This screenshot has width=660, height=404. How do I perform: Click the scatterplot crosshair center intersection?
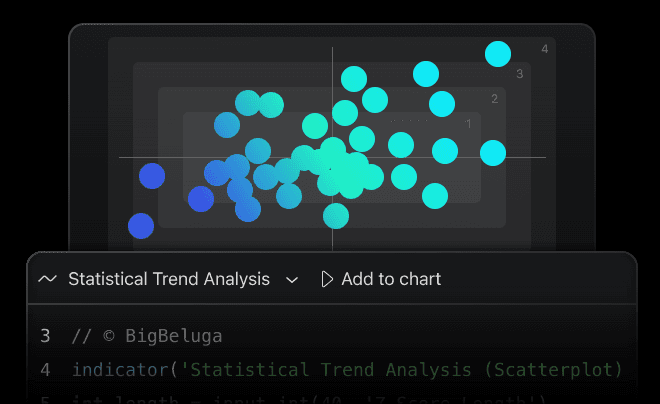332,157
